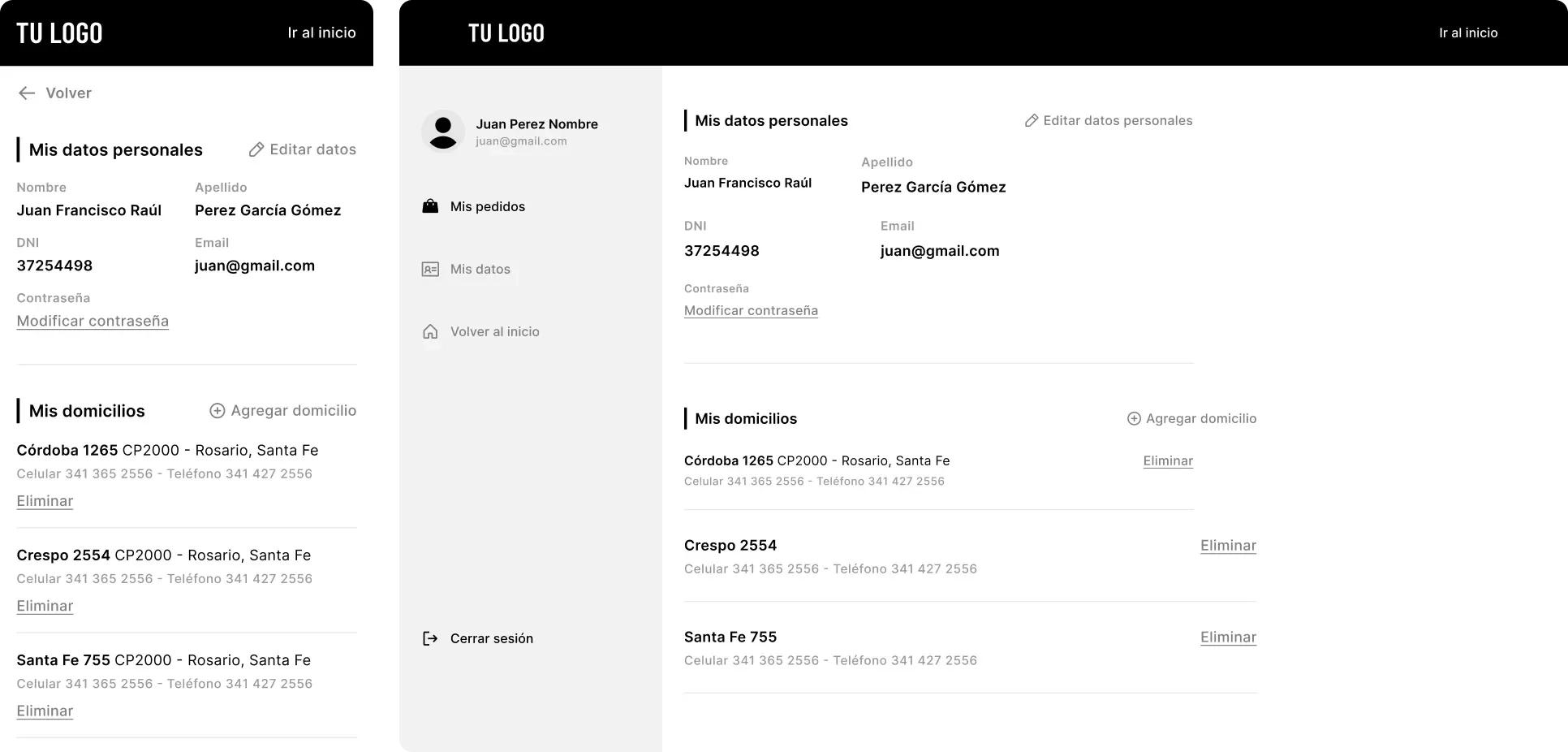Click the shopping bag icon for Mis pedidos

click(430, 206)
